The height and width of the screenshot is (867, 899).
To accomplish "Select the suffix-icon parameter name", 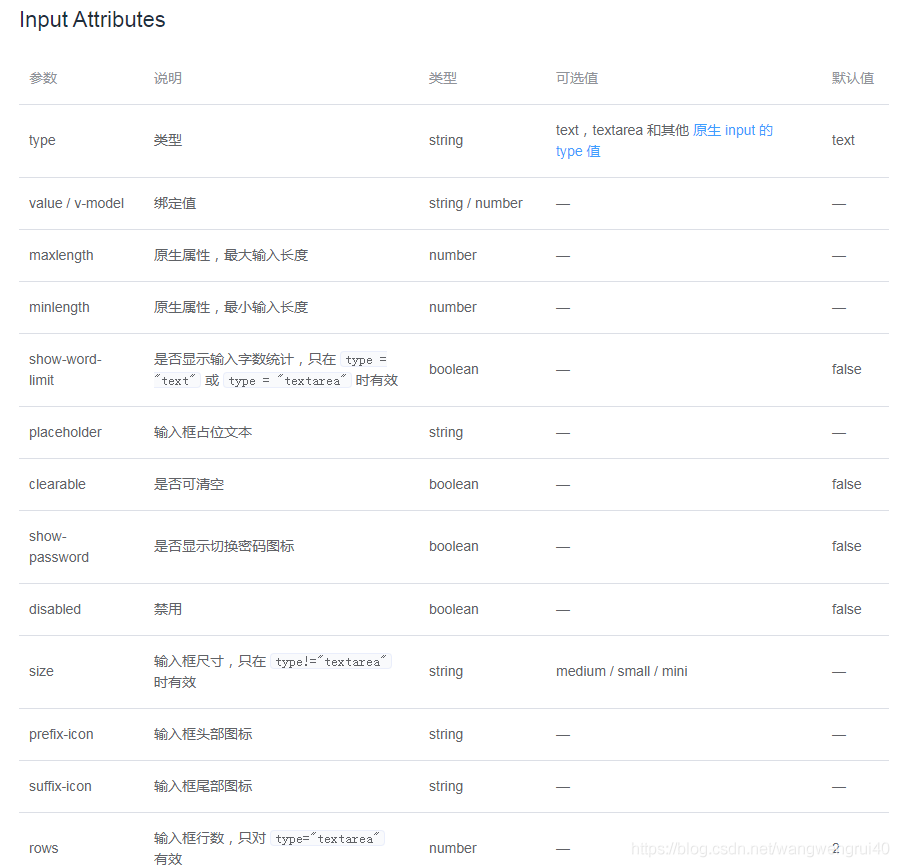I will [x=60, y=786].
